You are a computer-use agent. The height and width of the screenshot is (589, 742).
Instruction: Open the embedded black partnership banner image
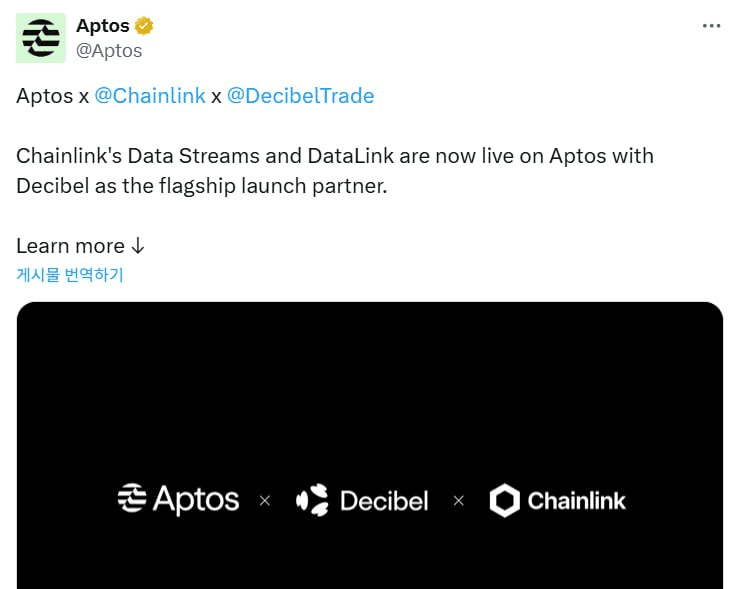tap(369, 400)
